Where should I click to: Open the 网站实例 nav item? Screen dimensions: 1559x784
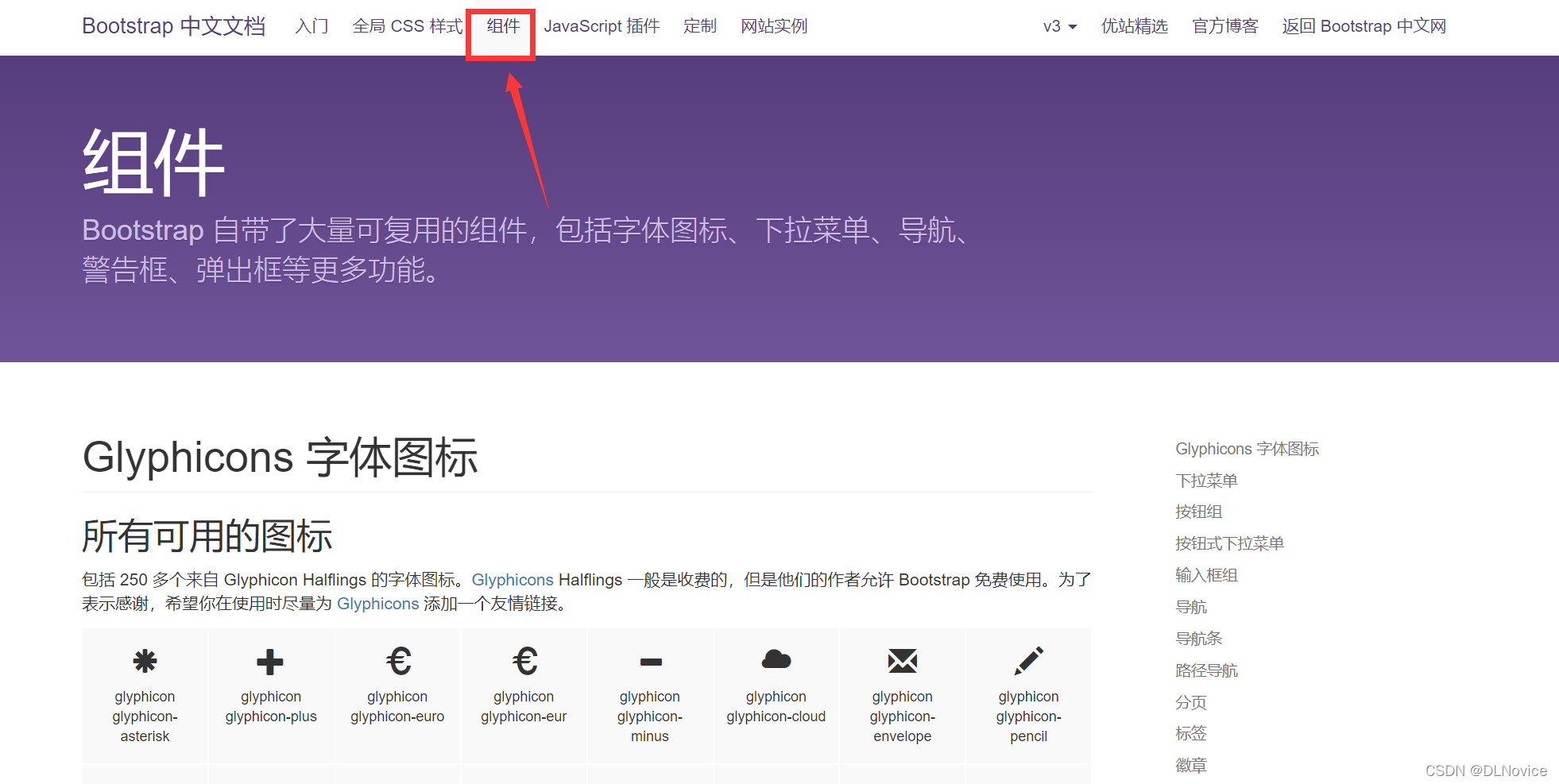[x=774, y=26]
